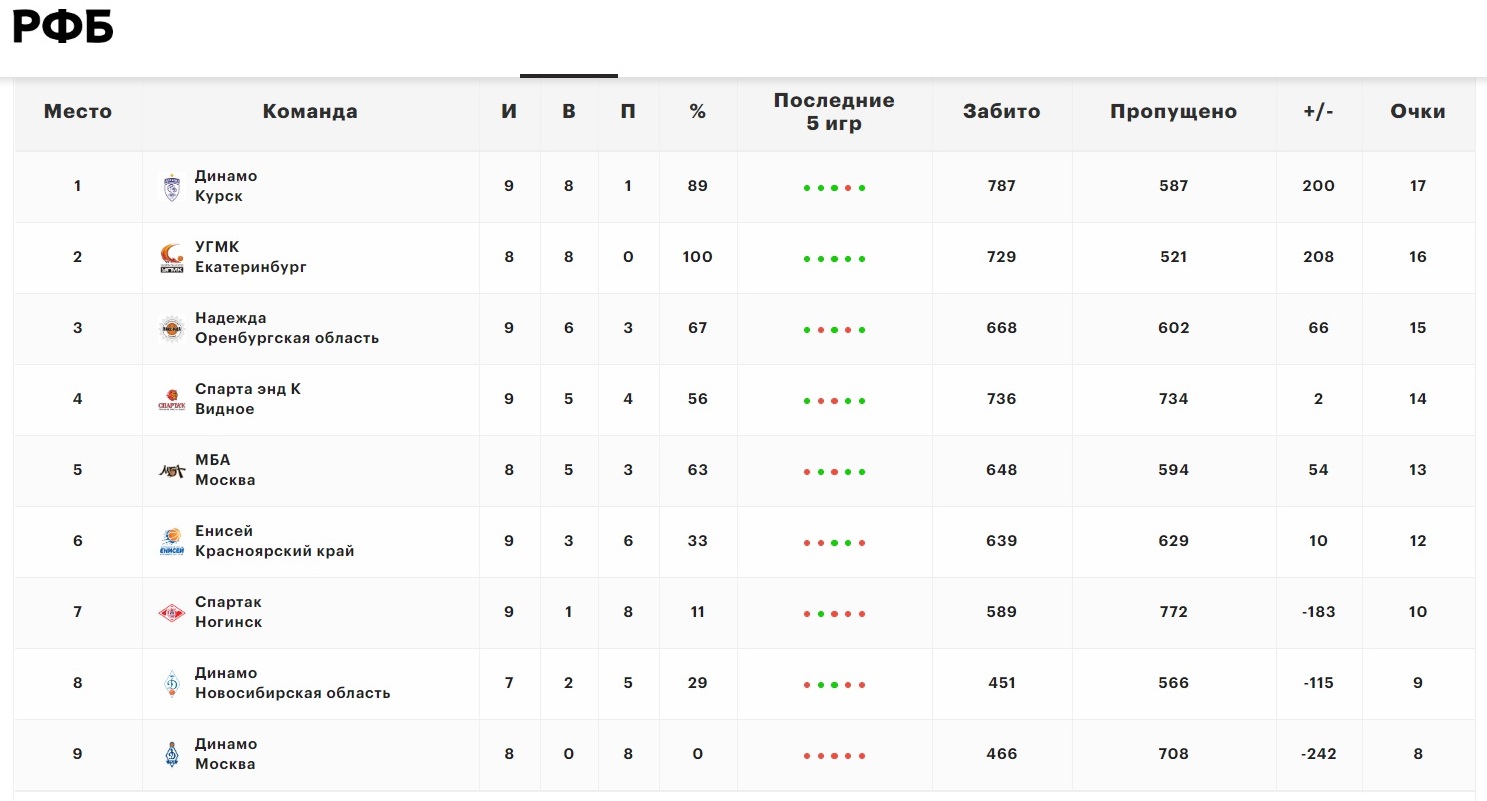Click the Последние 5 игр column header
The image size is (1487, 801).
coord(834,112)
